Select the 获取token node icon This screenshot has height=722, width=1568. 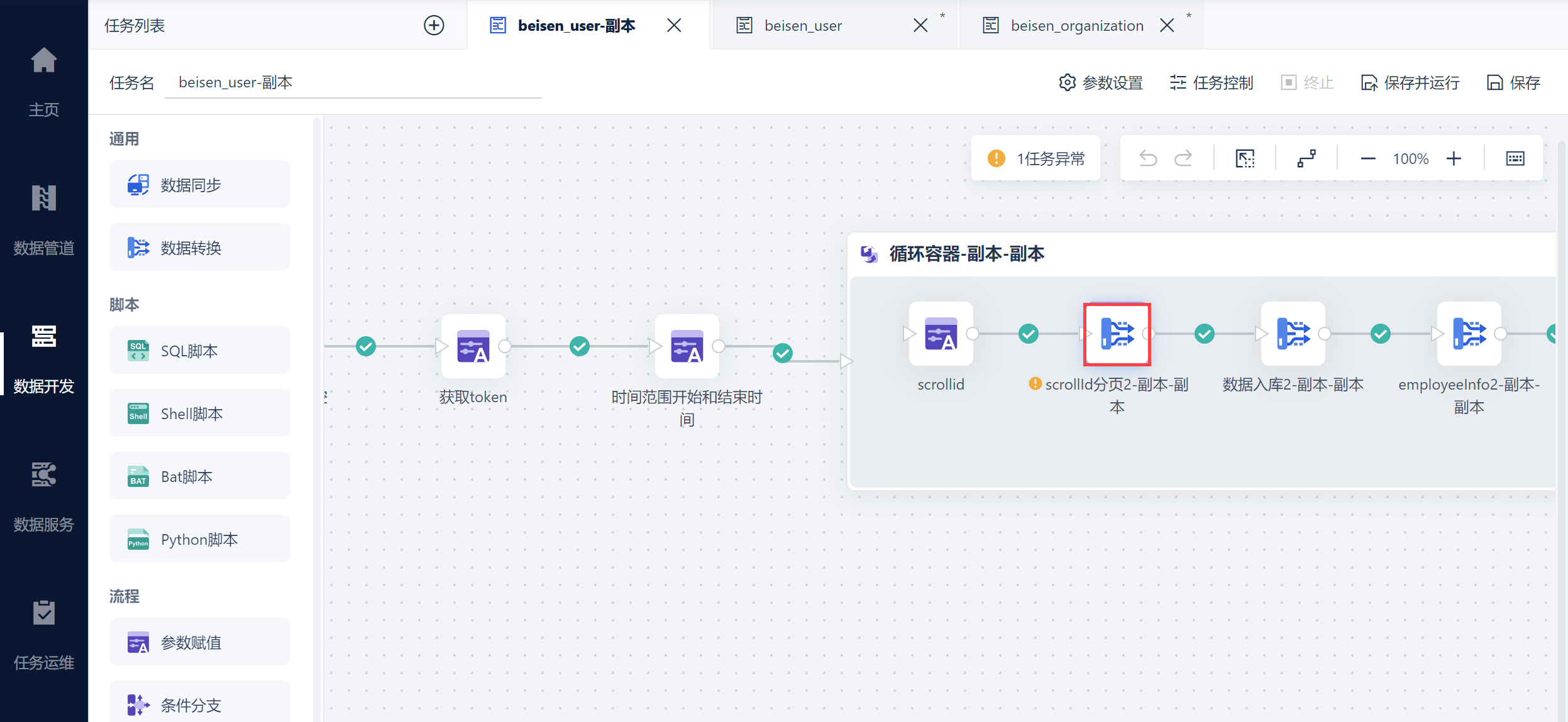click(x=473, y=346)
